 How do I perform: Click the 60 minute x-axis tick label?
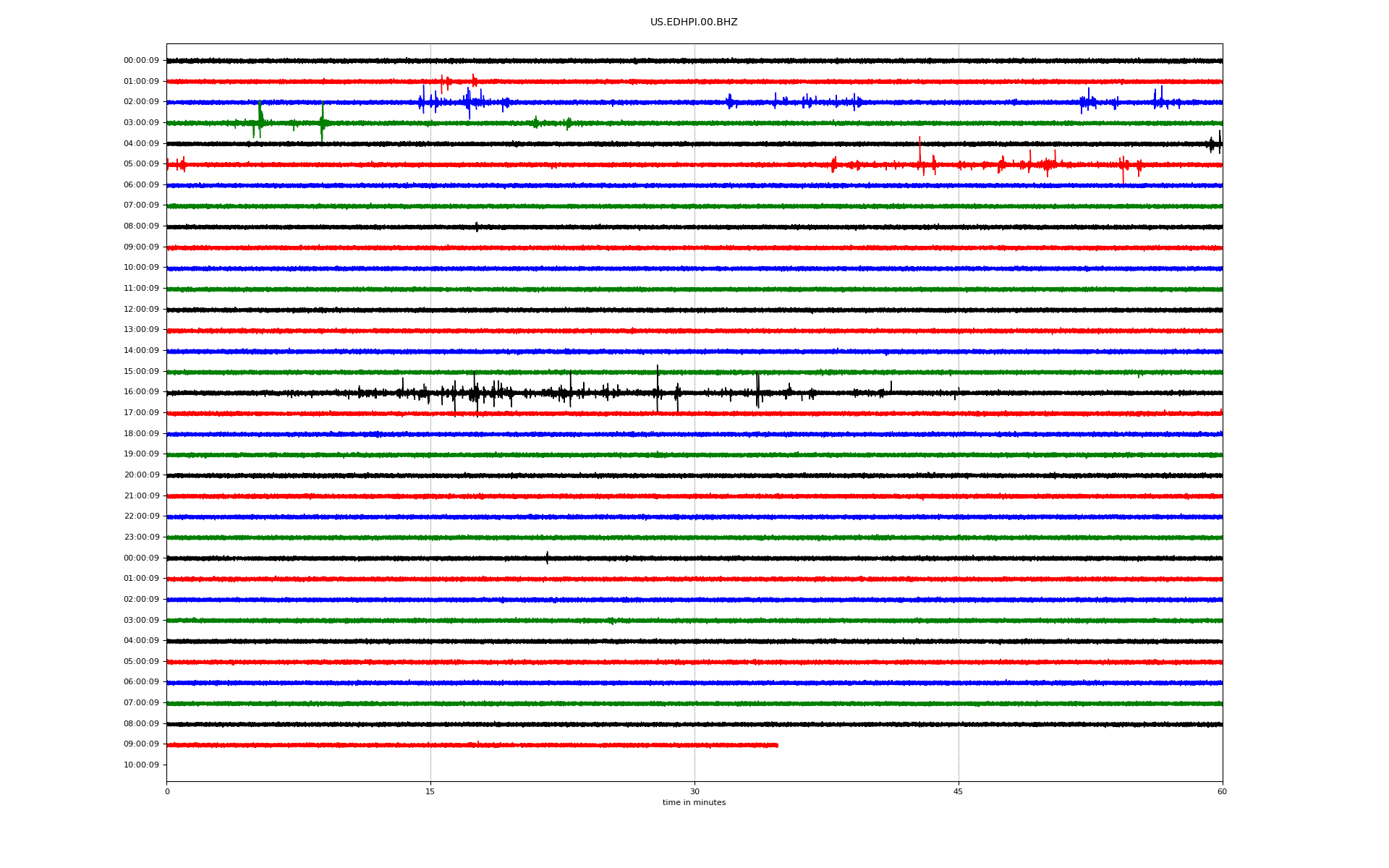point(1222,792)
